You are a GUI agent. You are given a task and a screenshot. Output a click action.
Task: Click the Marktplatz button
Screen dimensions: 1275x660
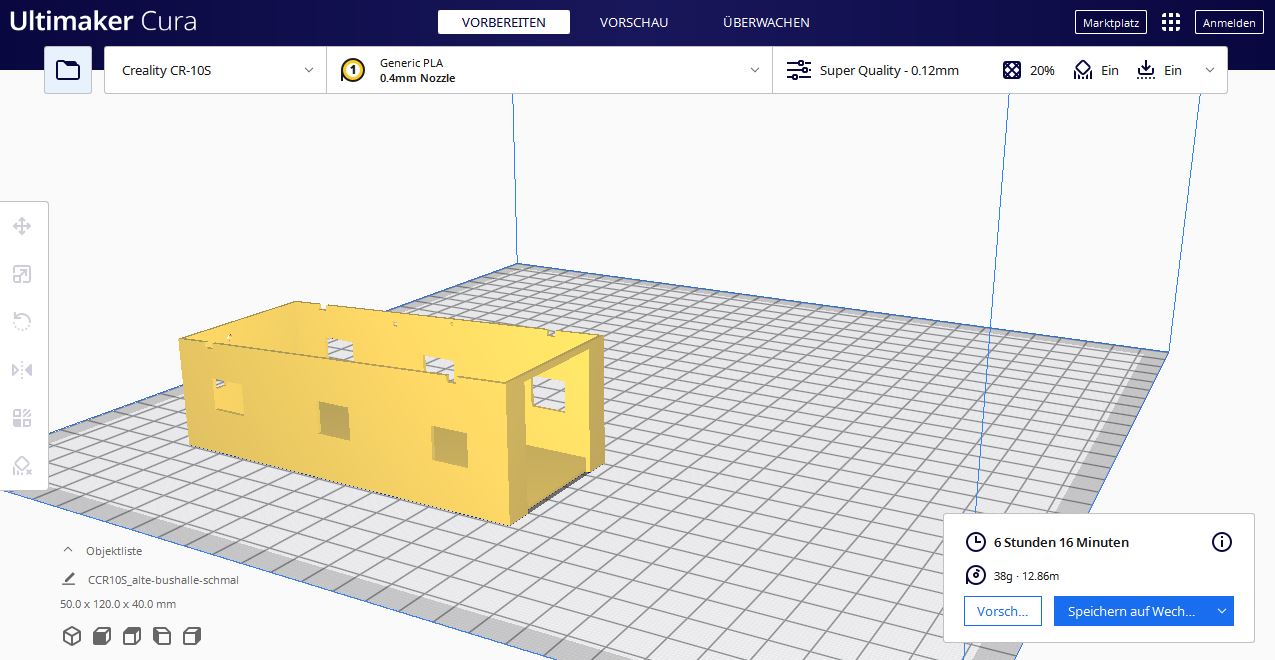[x=1110, y=22]
